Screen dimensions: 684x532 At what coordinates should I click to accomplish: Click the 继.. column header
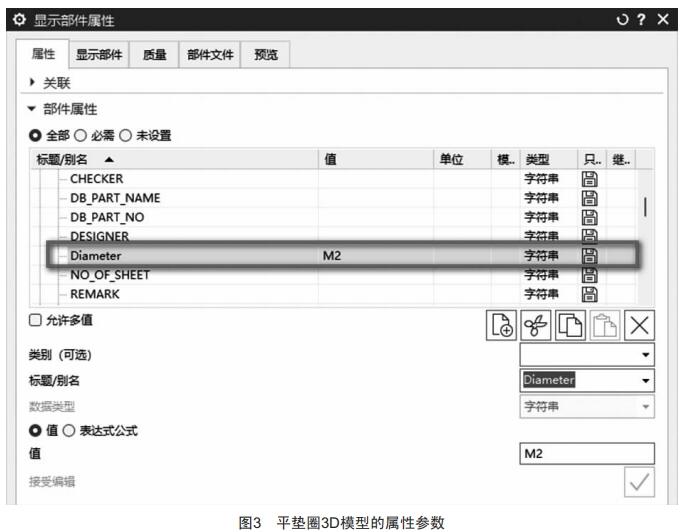621,159
